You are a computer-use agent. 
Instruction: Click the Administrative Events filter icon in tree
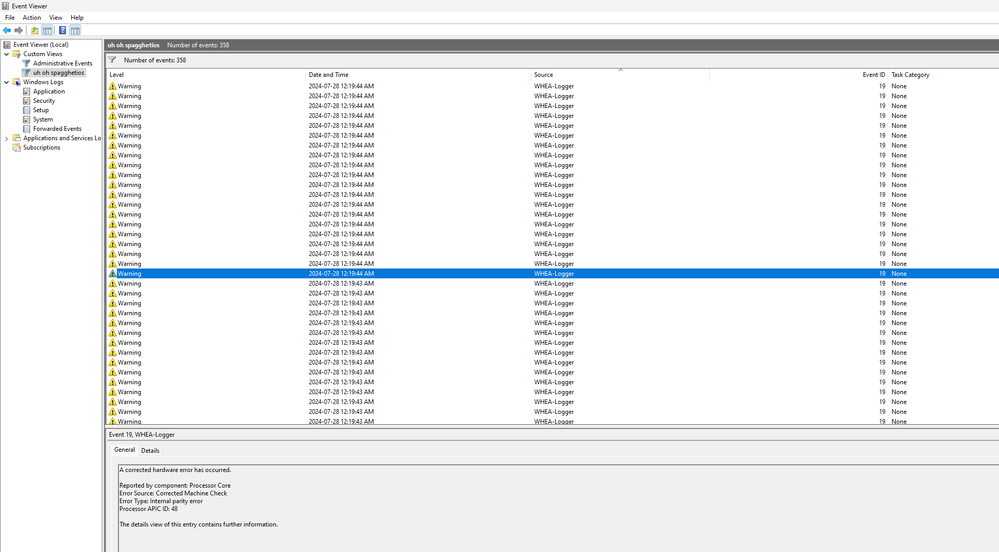click(27, 63)
